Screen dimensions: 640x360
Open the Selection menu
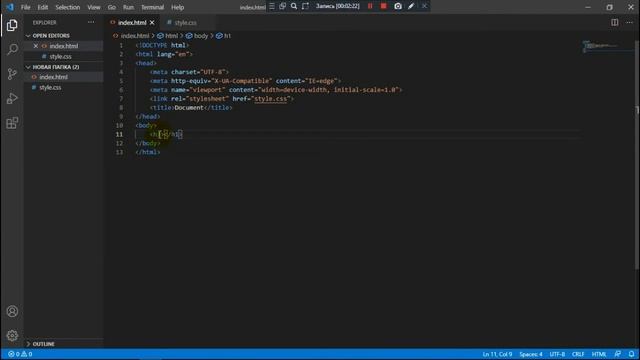pyautogui.click(x=68, y=7)
